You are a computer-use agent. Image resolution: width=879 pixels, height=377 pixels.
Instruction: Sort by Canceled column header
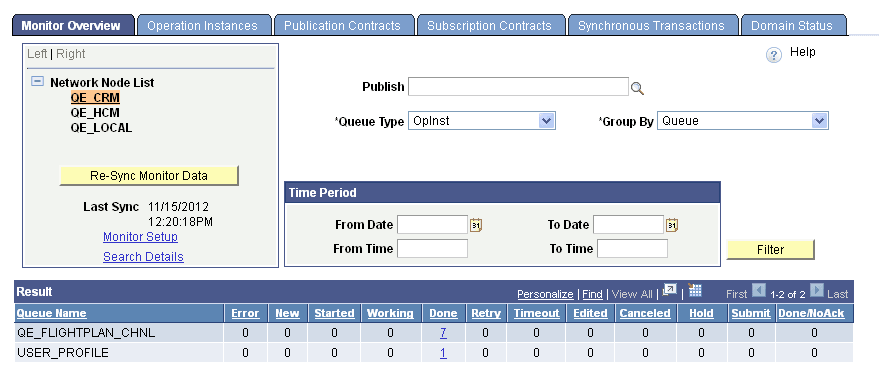point(645,313)
